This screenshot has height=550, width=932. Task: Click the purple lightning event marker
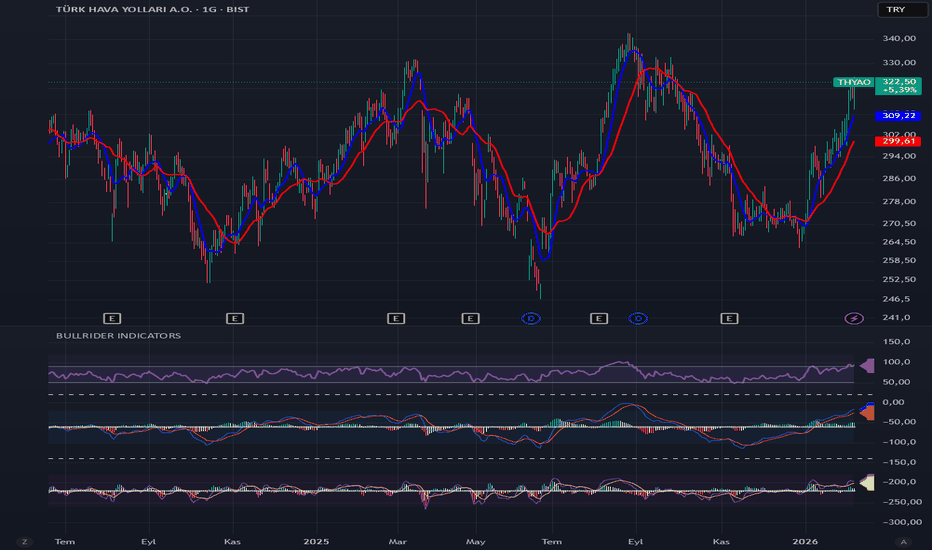(x=854, y=318)
